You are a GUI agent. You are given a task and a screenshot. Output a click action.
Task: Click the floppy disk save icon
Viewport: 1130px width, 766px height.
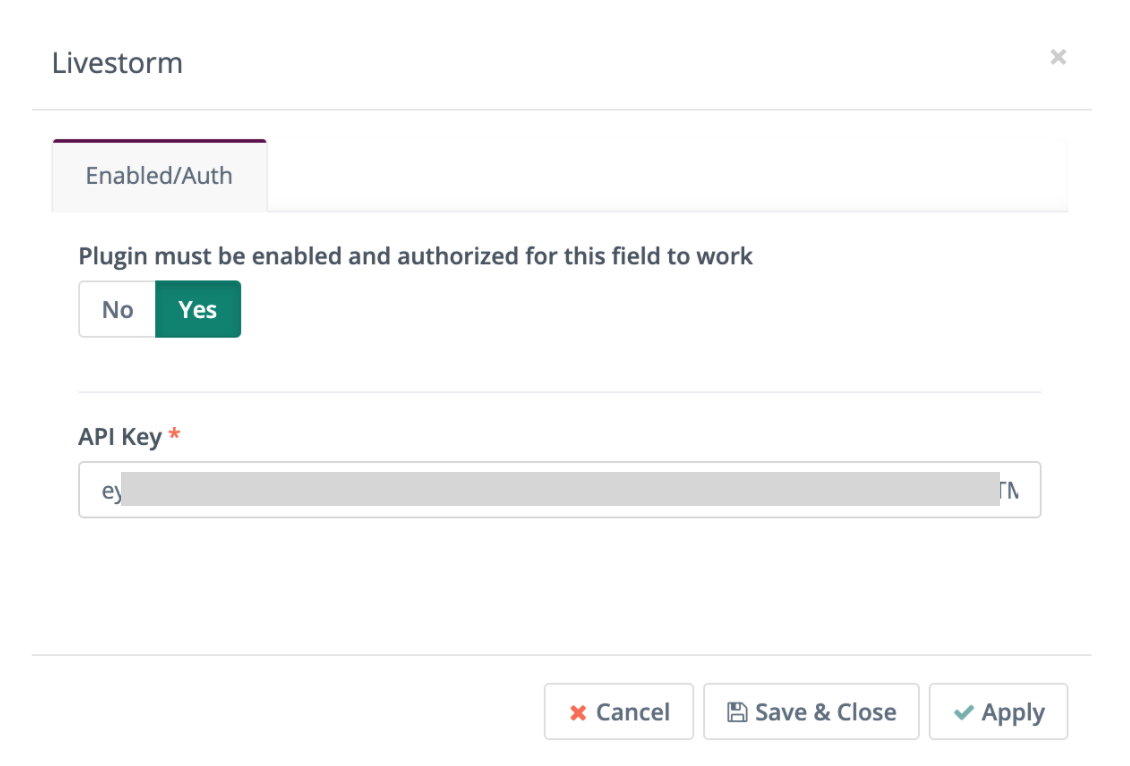pos(737,712)
